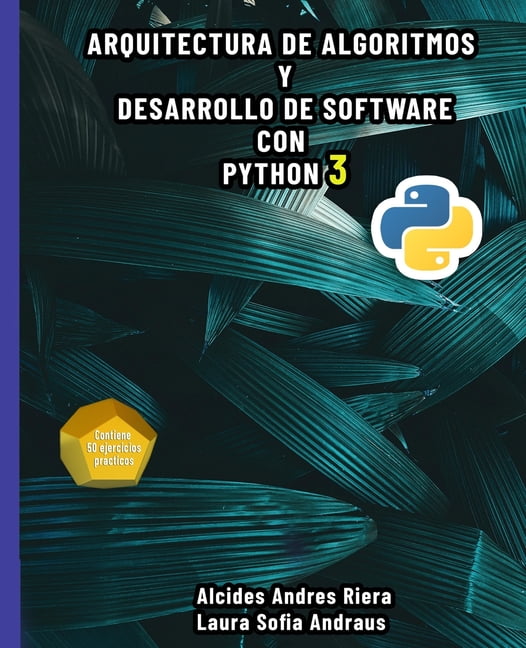Click the yellow number 3

(x=338, y=173)
